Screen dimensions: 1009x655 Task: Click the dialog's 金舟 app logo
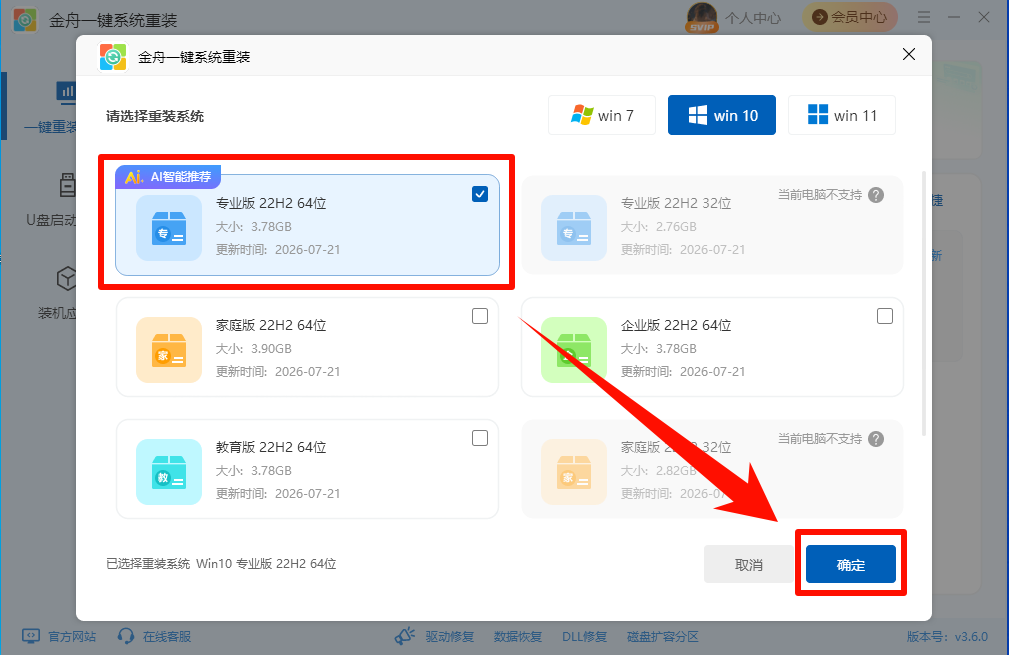tap(113, 57)
